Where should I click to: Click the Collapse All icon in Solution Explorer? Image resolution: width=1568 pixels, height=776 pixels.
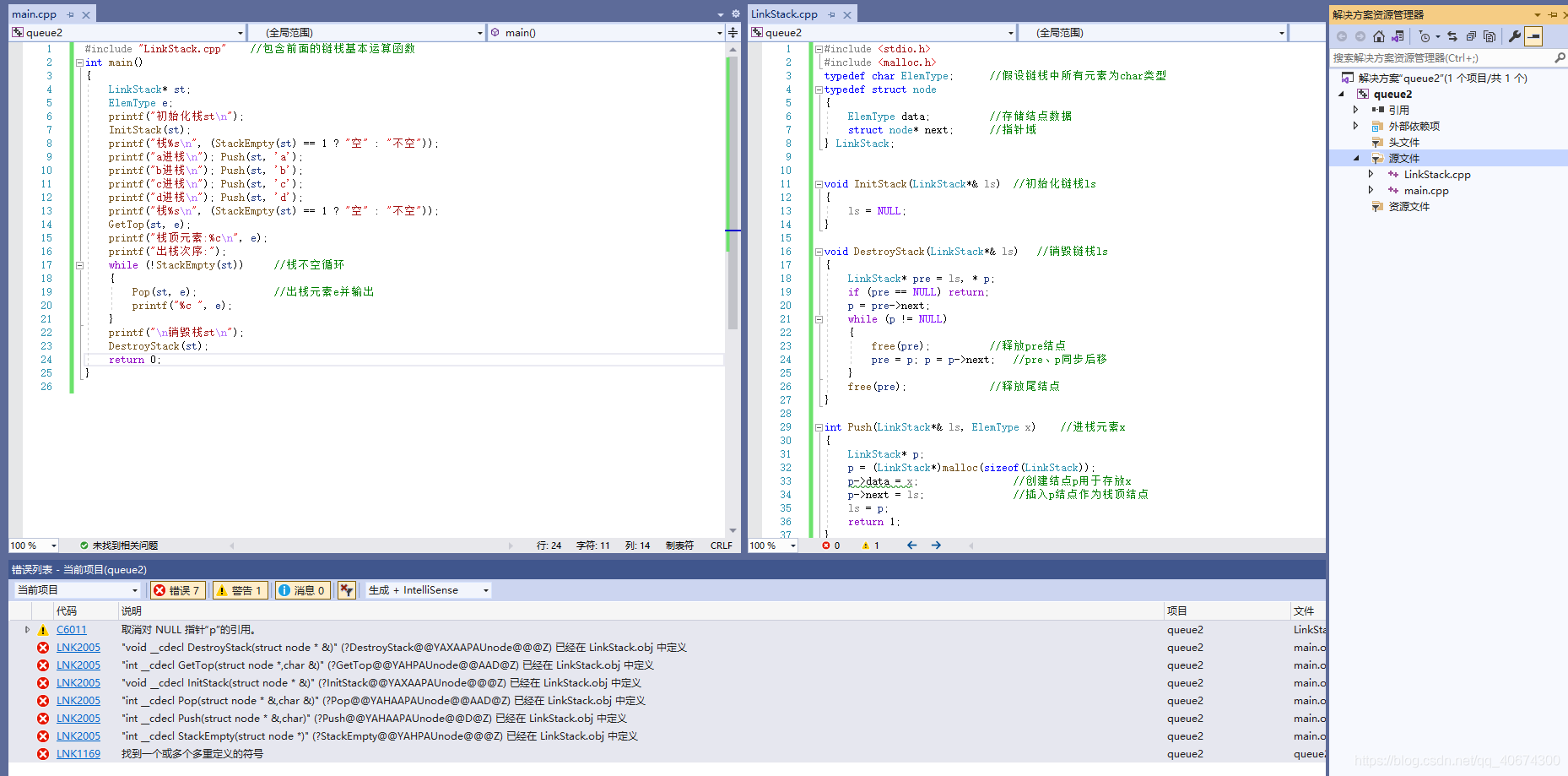[x=1471, y=36]
